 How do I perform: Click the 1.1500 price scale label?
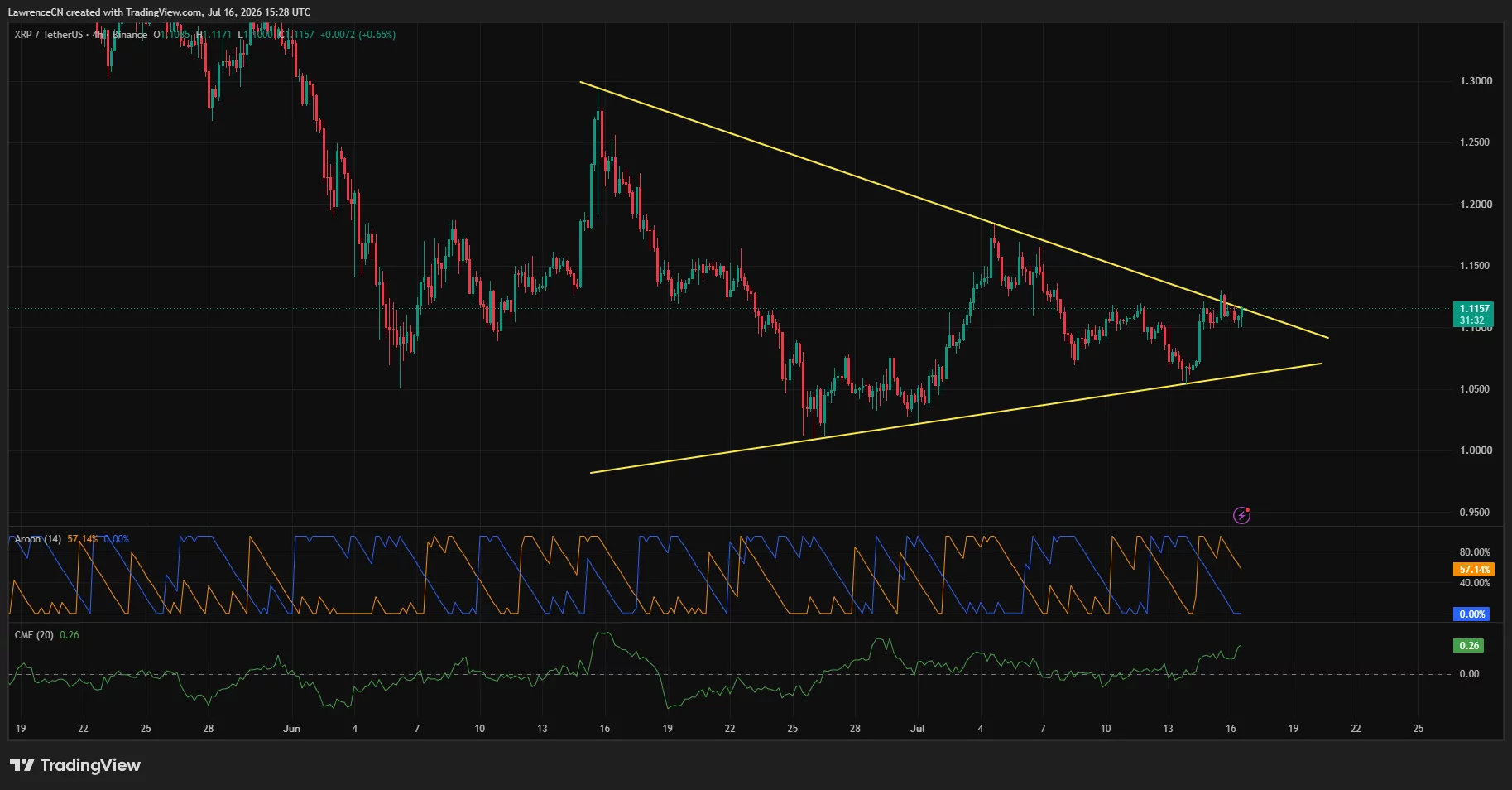pos(1476,266)
